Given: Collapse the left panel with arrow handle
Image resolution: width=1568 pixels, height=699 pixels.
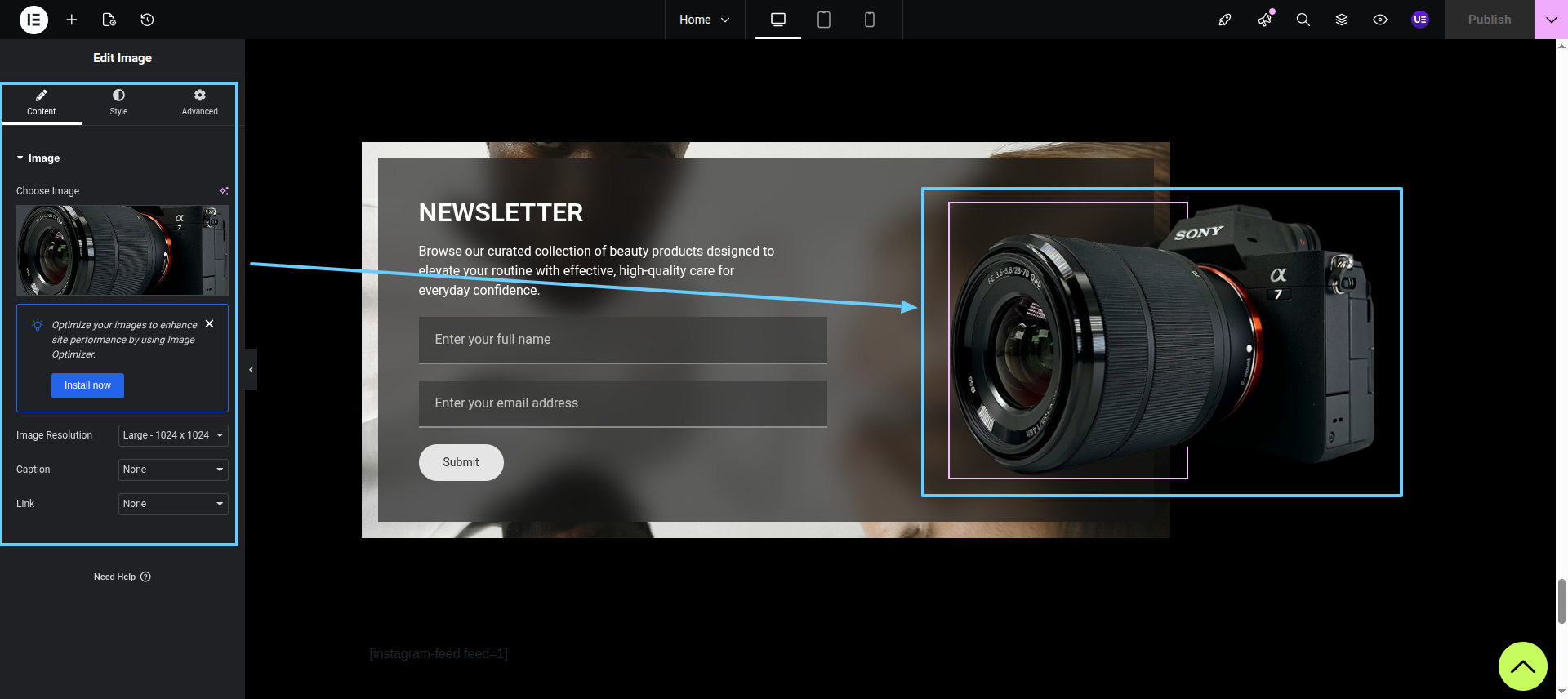Looking at the screenshot, I should click(251, 370).
